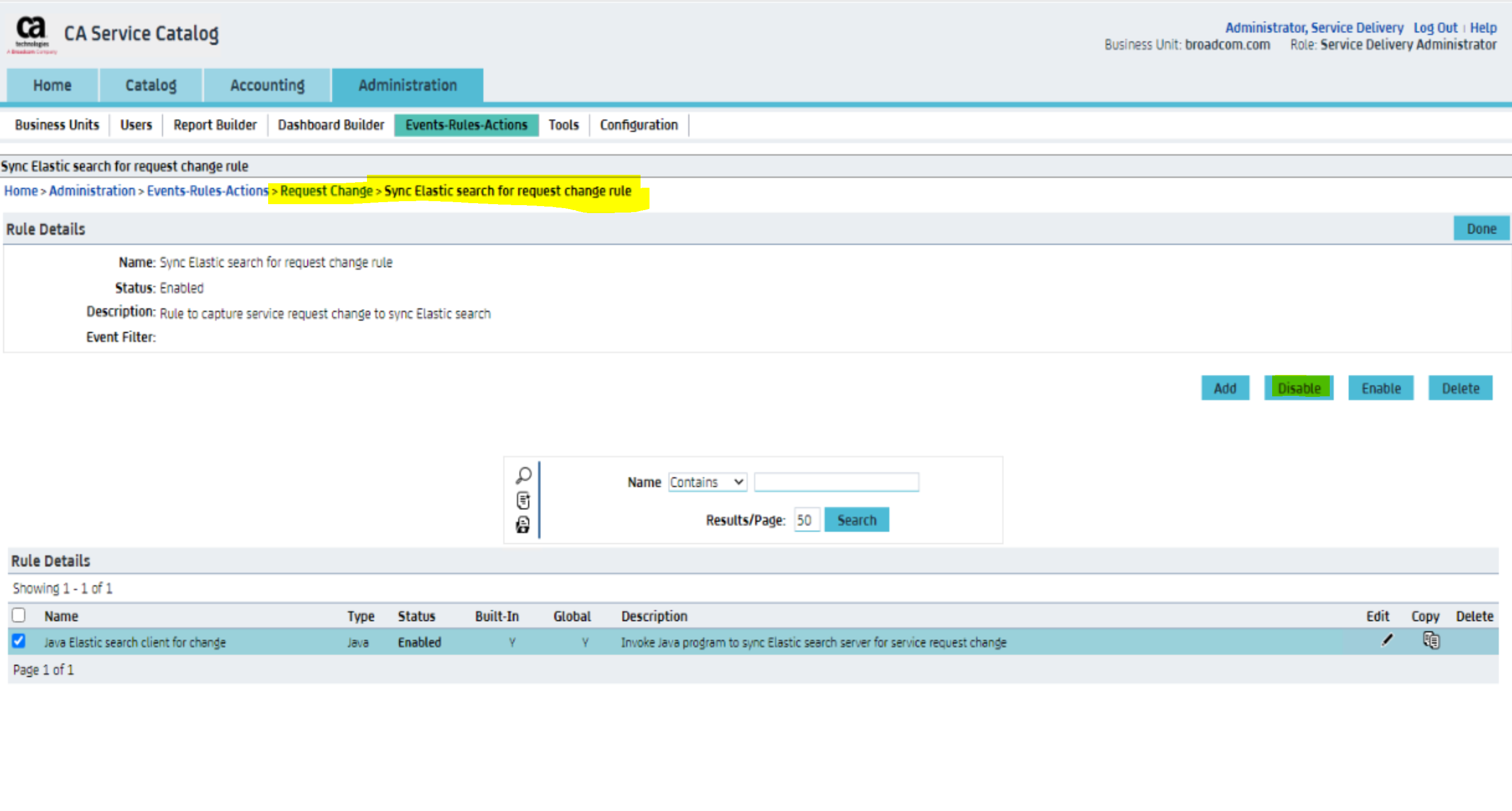Click the Copy icon for Java Elastic action

click(1431, 640)
